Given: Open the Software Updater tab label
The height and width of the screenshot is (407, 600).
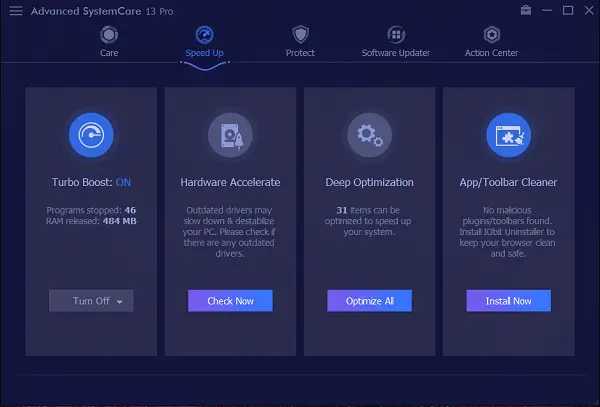Looking at the screenshot, I should pos(396,53).
